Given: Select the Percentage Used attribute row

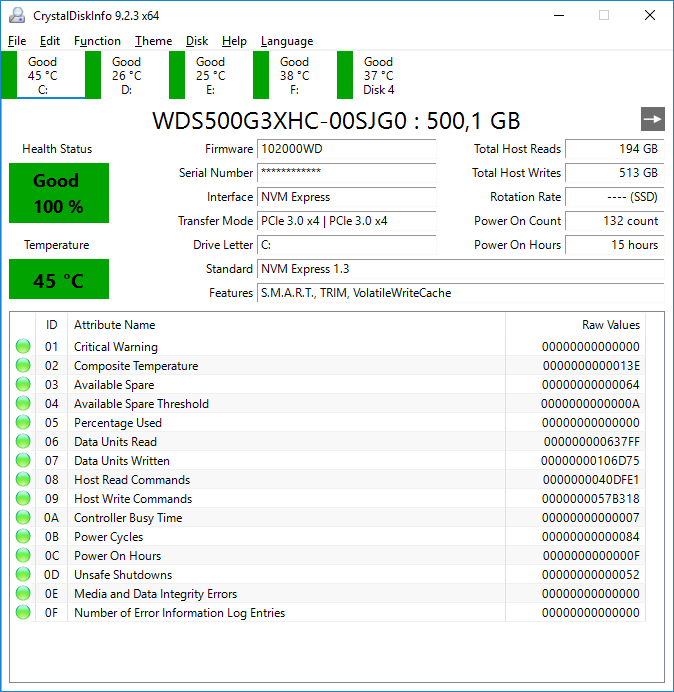Looking at the screenshot, I should 328,422.
